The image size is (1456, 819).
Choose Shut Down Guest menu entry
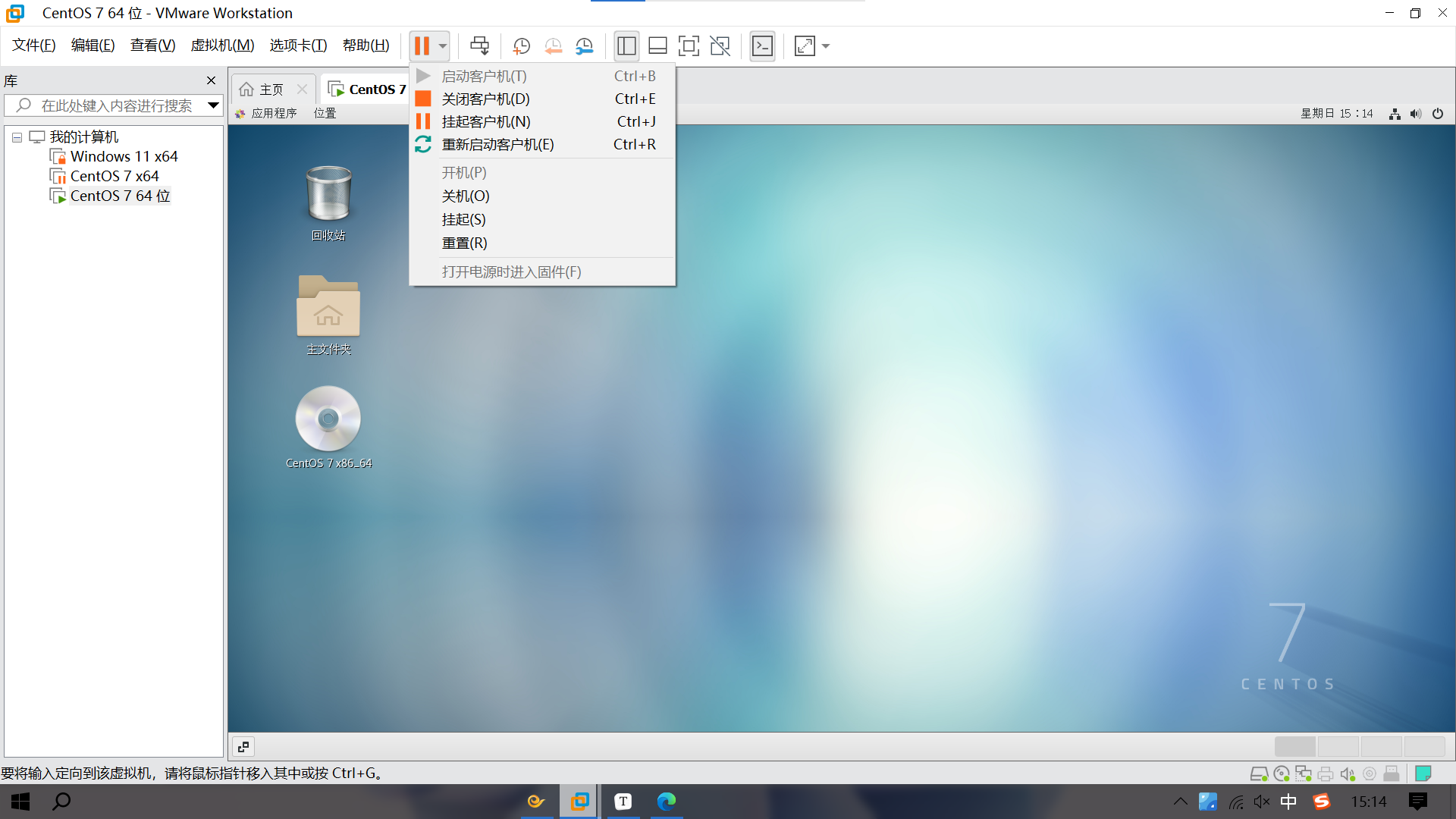[x=485, y=99]
